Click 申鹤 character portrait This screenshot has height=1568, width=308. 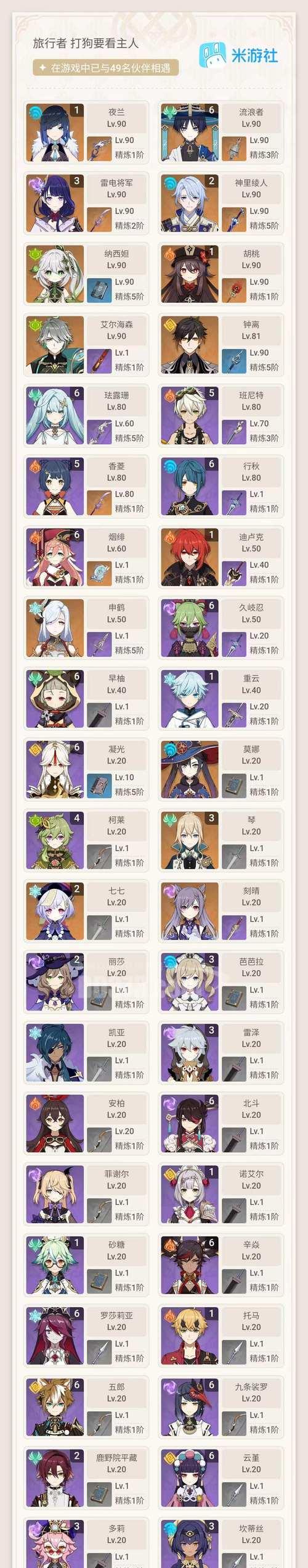coord(55,628)
